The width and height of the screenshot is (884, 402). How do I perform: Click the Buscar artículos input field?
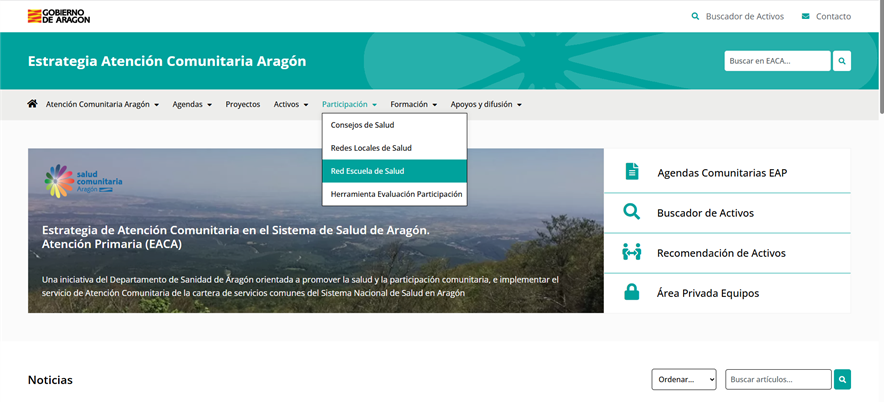778,380
